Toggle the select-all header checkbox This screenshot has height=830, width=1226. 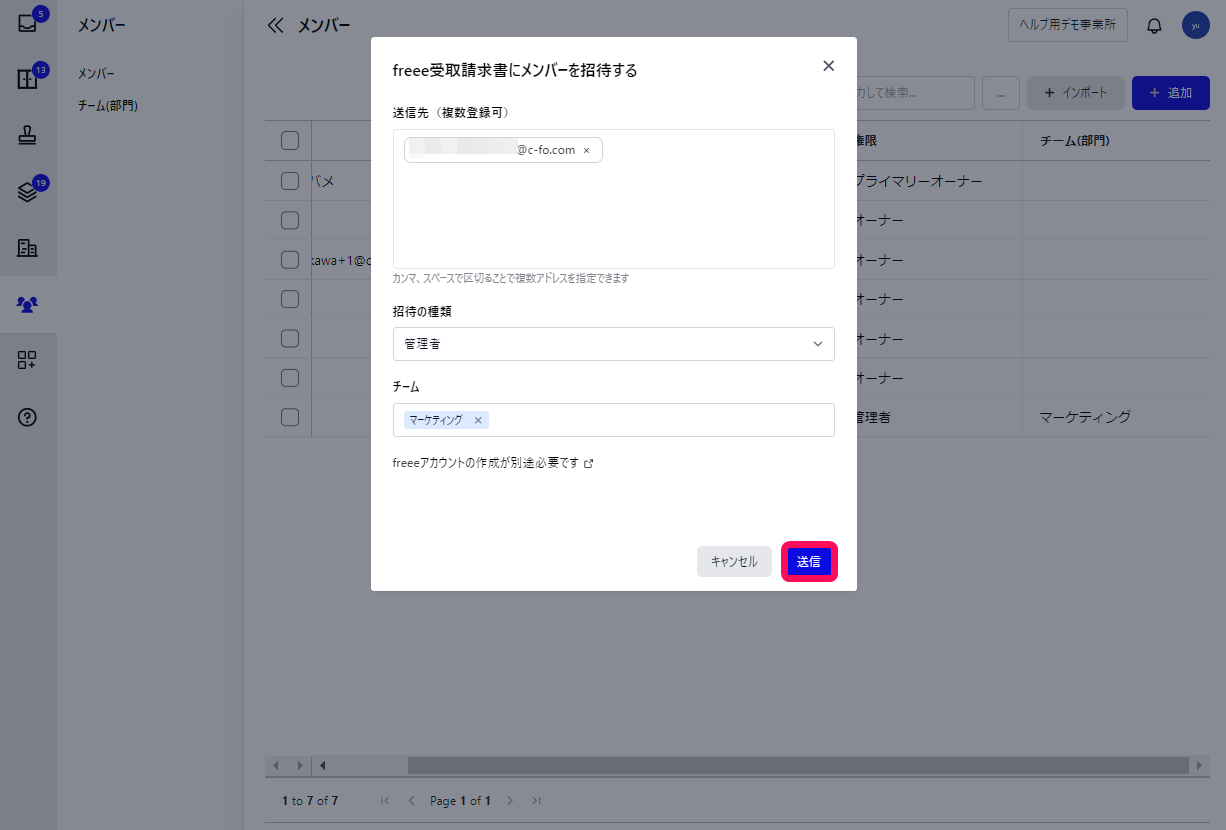click(290, 141)
